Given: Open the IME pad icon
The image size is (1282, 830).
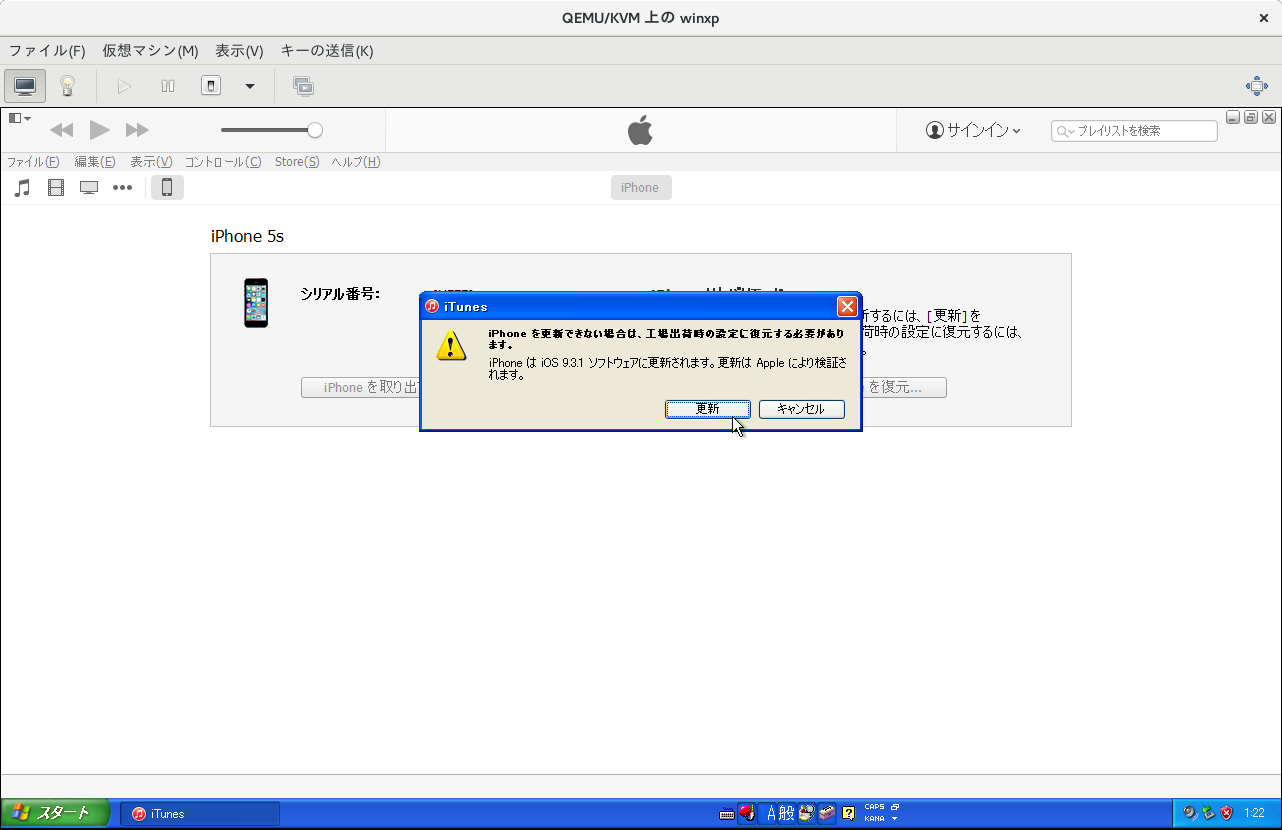Looking at the screenshot, I should pos(806,813).
